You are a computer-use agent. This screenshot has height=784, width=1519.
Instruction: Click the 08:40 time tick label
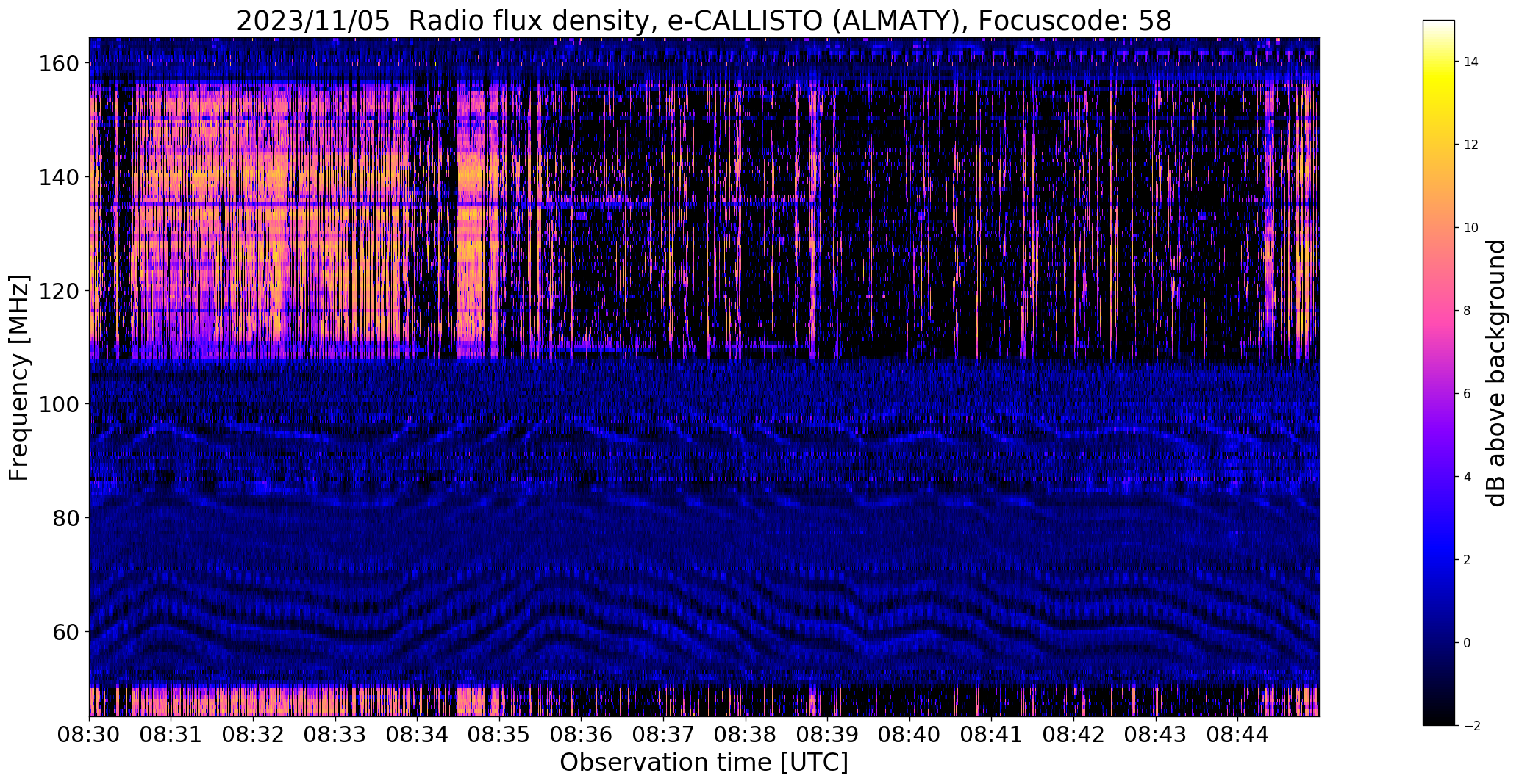coord(909,734)
